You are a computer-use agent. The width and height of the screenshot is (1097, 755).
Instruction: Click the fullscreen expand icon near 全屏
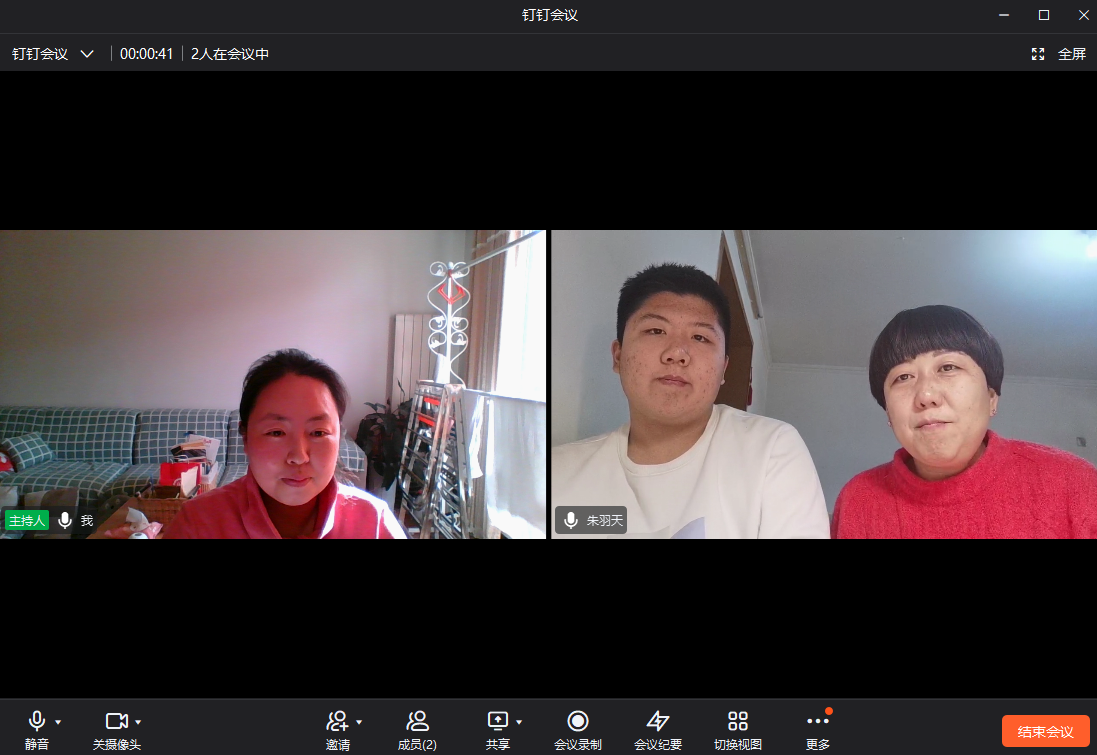1038,53
